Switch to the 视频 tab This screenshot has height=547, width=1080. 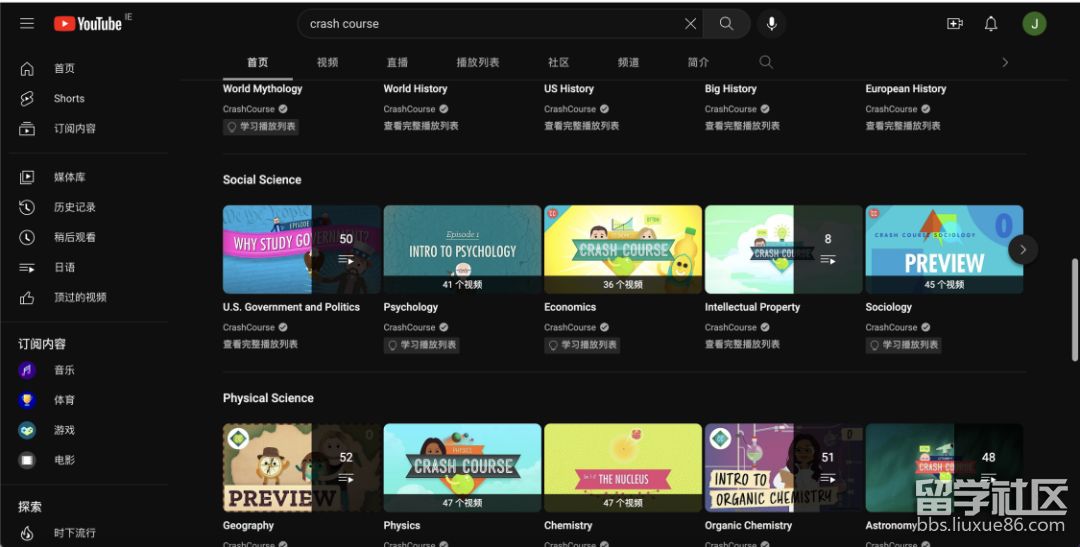[328, 62]
